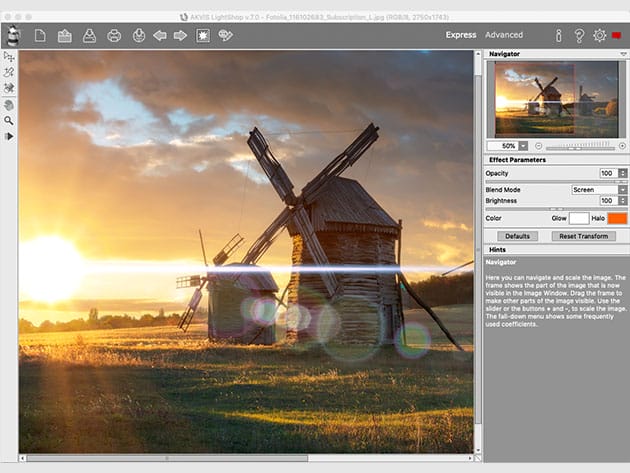The height and width of the screenshot is (473, 630).
Task: Click the Print image icon
Action: 114,36
